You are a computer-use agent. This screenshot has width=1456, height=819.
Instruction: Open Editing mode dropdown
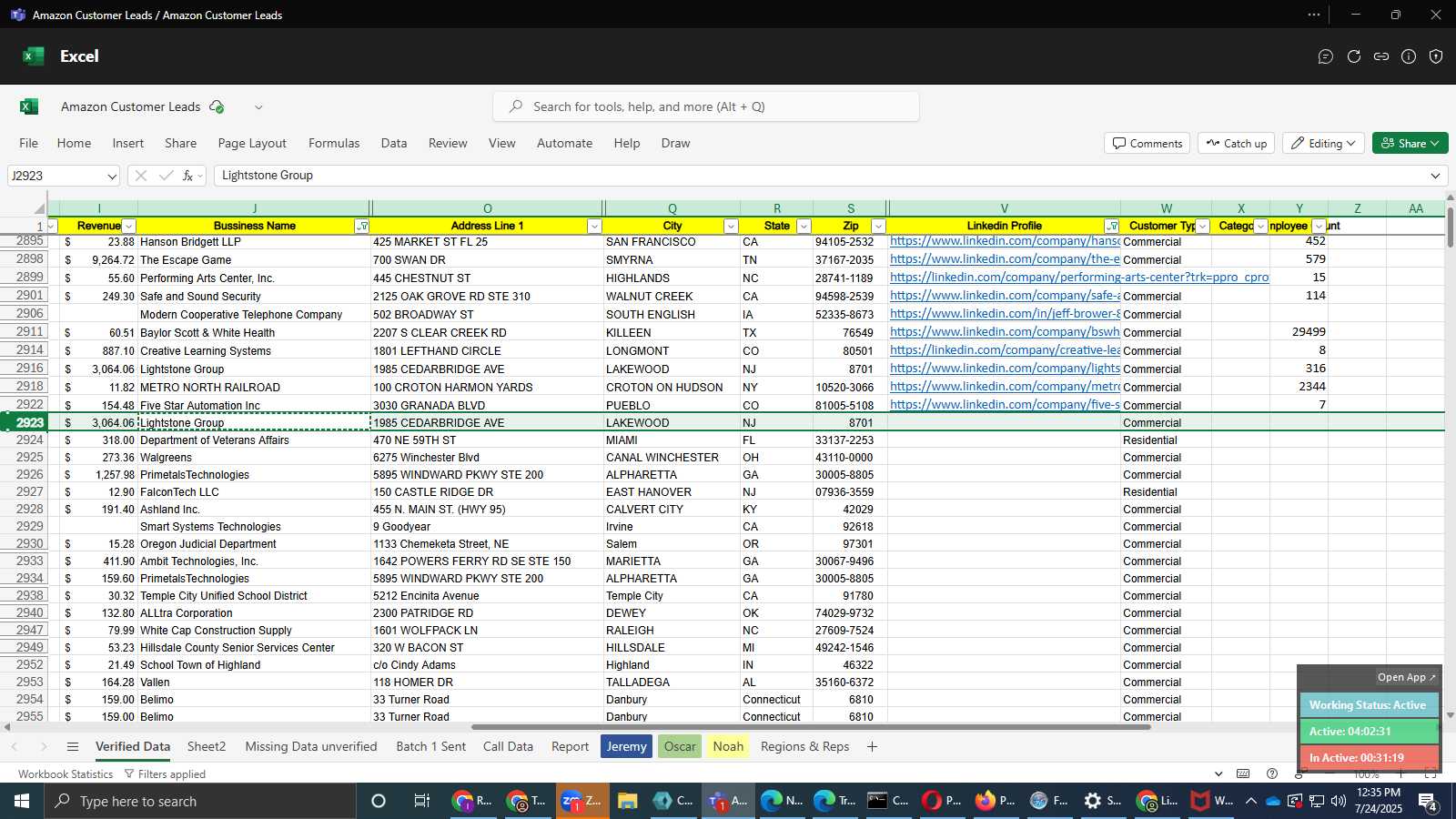1323,143
